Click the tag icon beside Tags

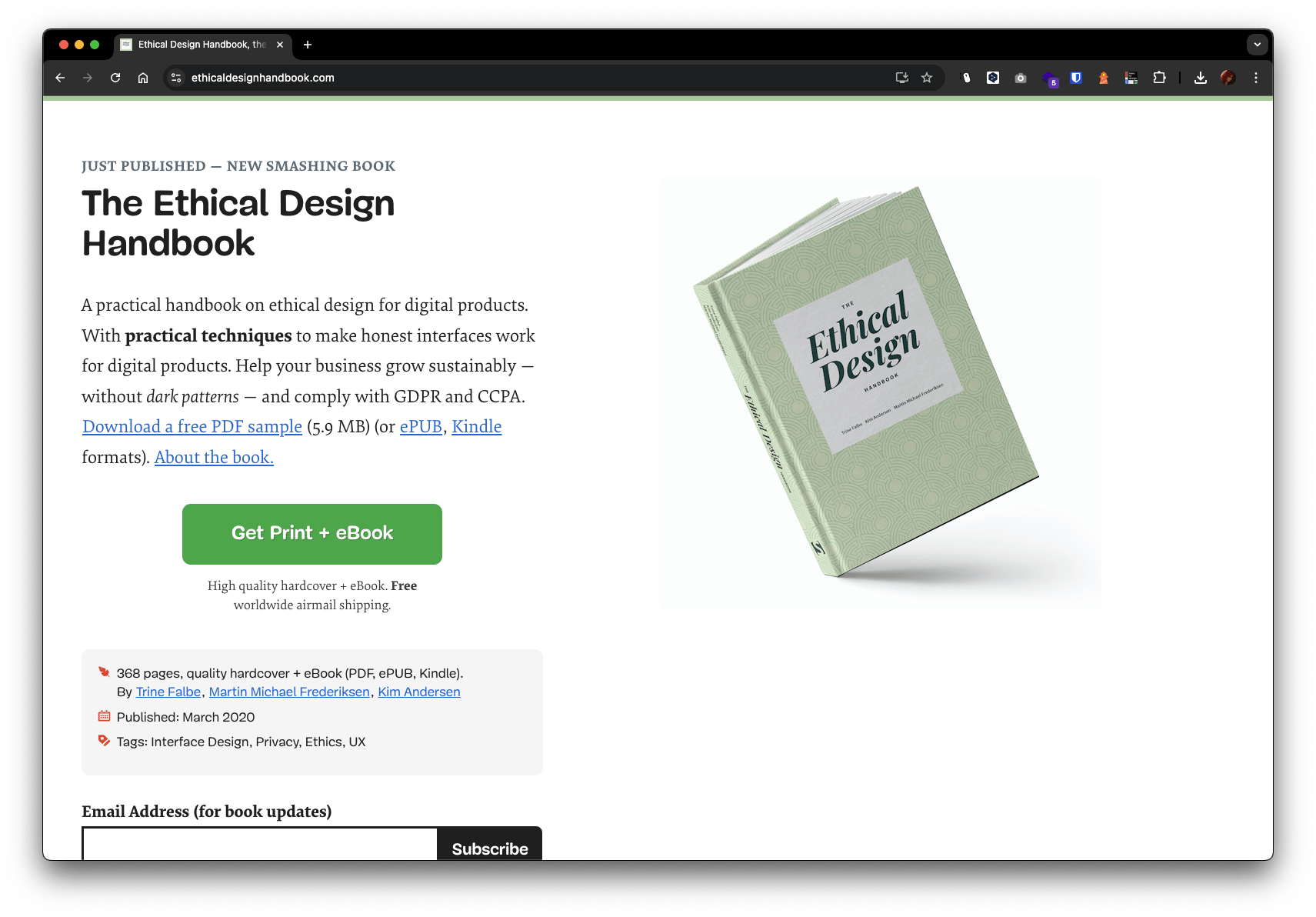click(104, 741)
